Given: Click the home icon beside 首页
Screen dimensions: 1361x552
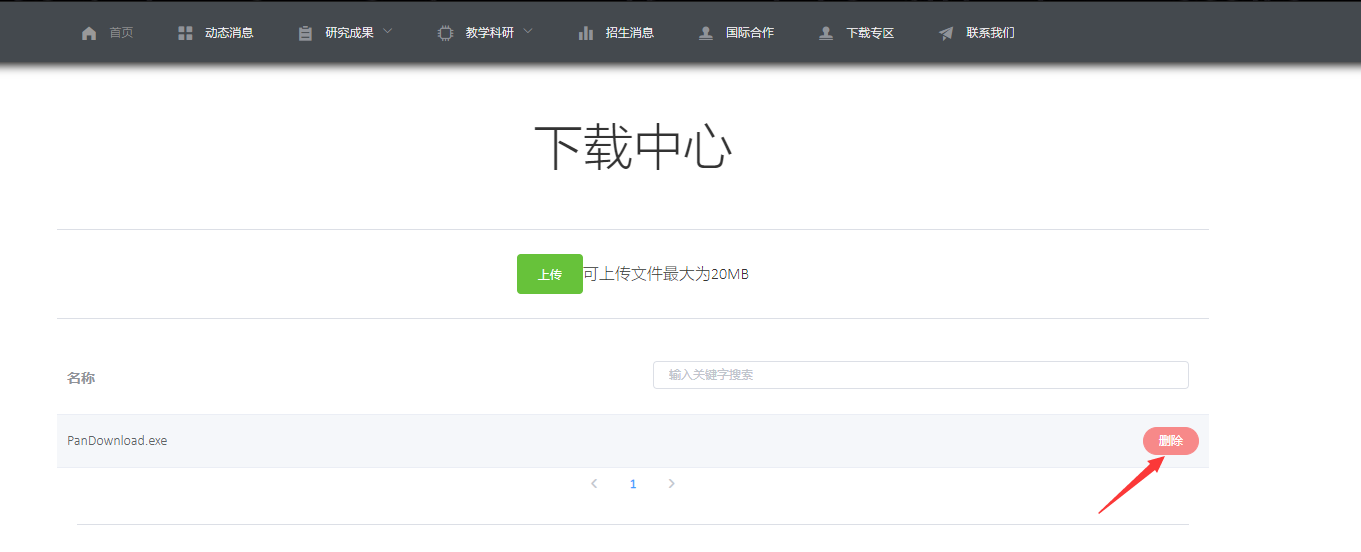Looking at the screenshot, I should [89, 33].
